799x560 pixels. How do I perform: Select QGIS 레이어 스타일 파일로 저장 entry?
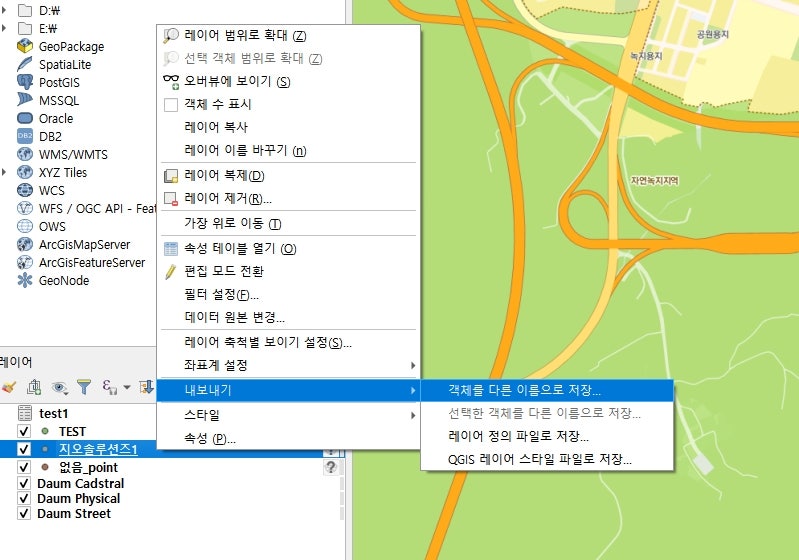click(547, 459)
